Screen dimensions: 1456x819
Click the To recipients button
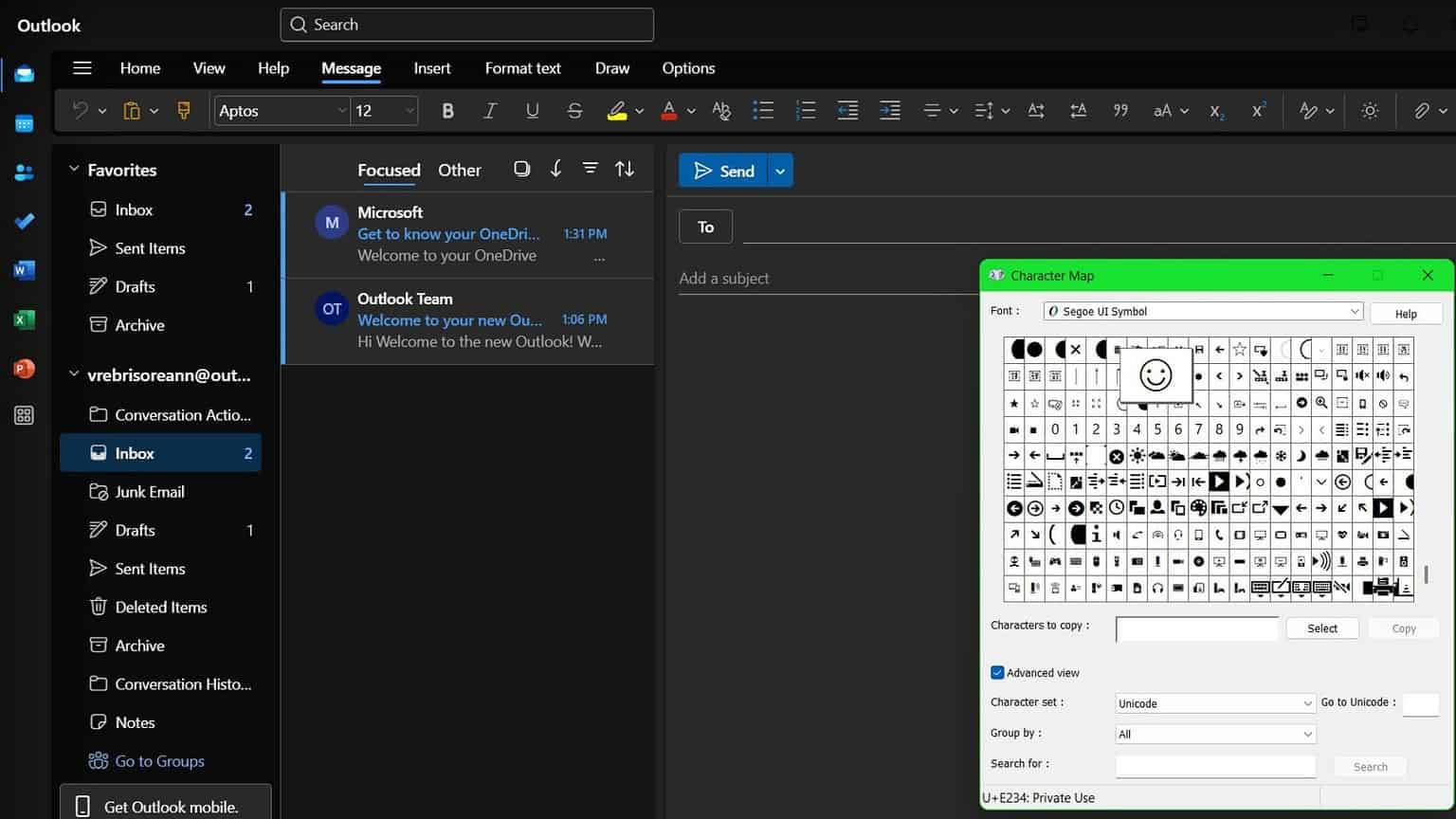pos(705,227)
